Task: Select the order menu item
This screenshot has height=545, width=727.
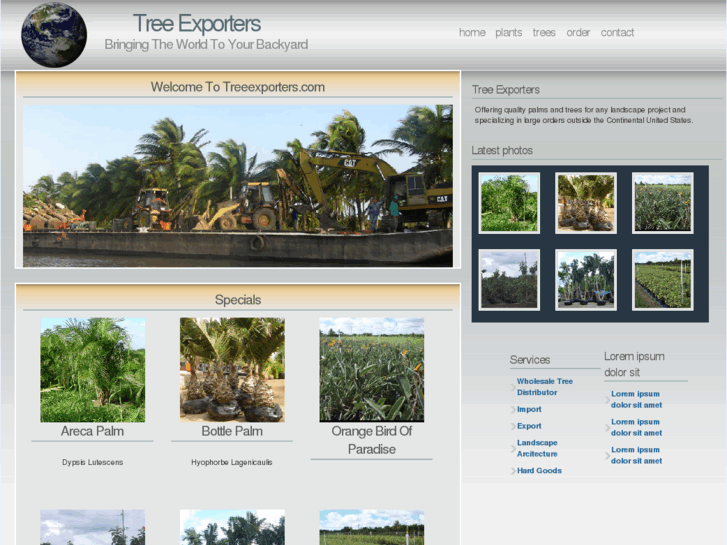Action: coord(578,33)
